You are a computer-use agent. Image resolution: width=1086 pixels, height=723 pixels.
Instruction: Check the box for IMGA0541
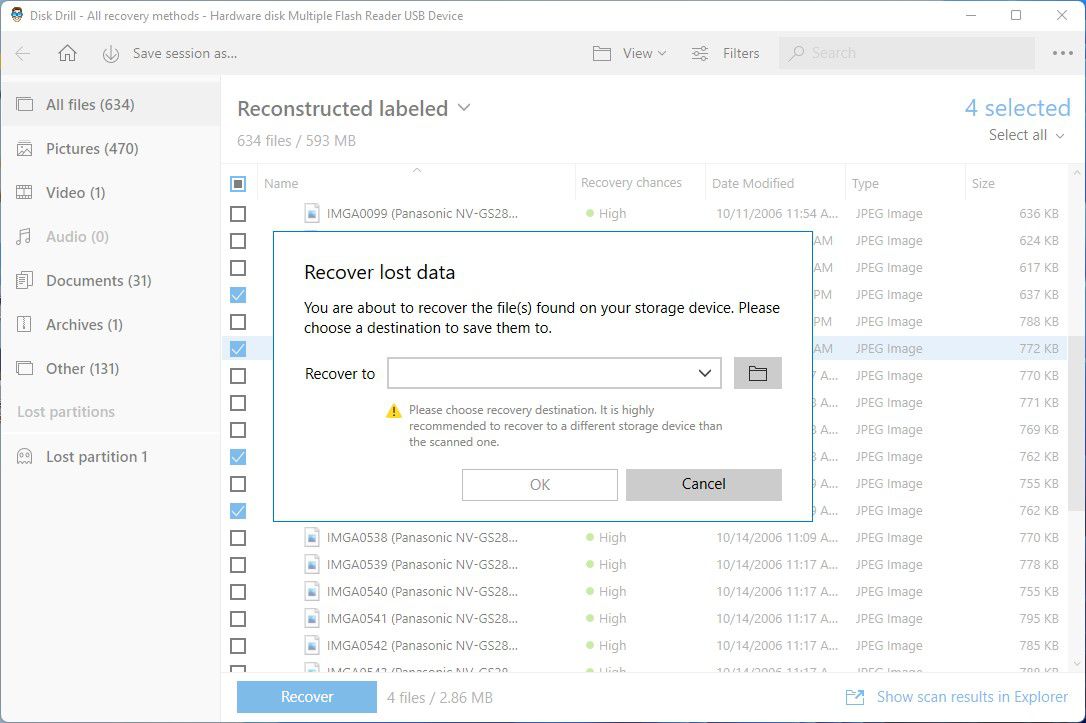[238, 618]
